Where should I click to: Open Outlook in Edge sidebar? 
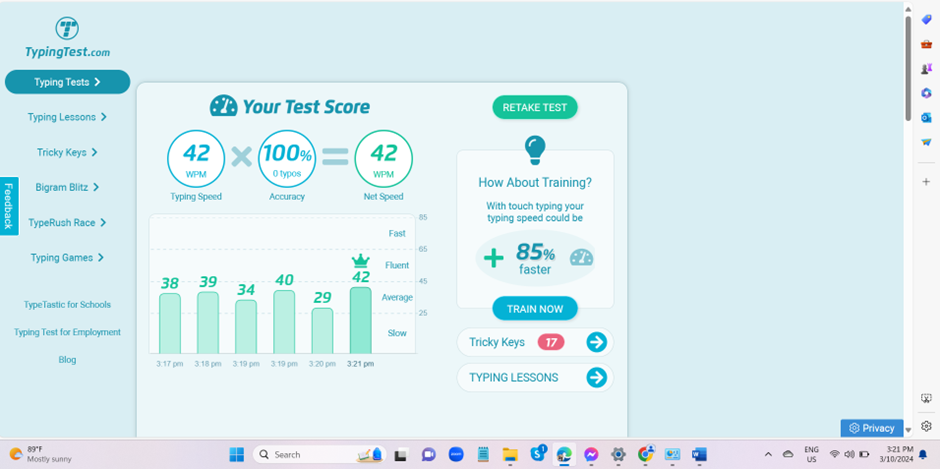pyautogui.click(x=926, y=118)
